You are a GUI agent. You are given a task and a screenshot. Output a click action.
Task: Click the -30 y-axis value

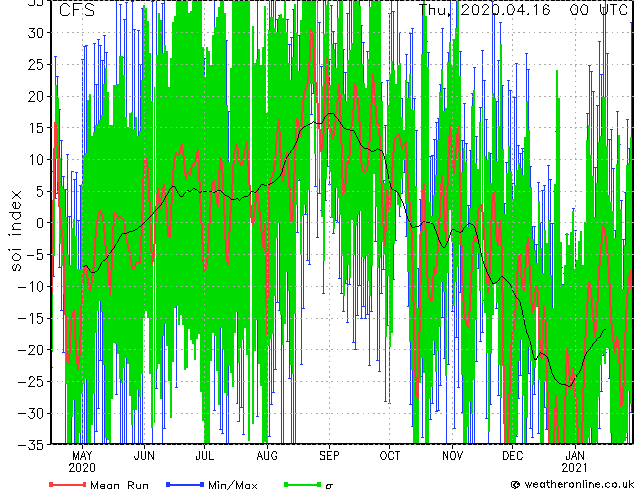pyautogui.click(x=32, y=413)
